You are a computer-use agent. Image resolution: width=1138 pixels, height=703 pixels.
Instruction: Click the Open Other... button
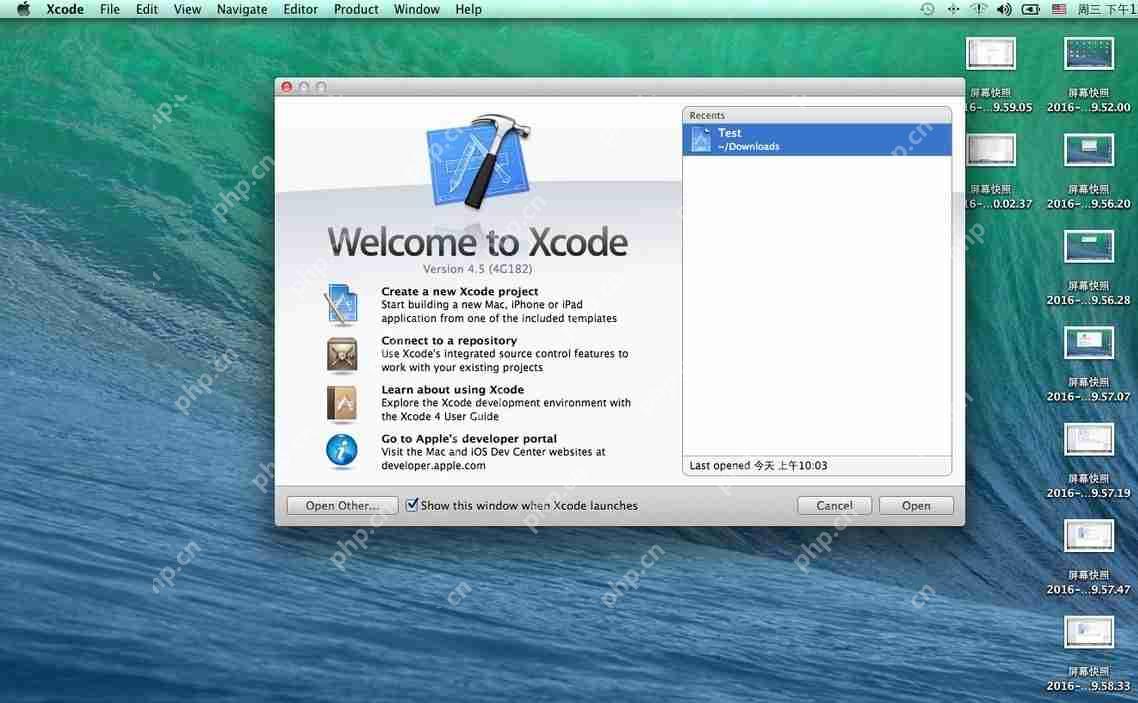pyautogui.click(x=342, y=505)
